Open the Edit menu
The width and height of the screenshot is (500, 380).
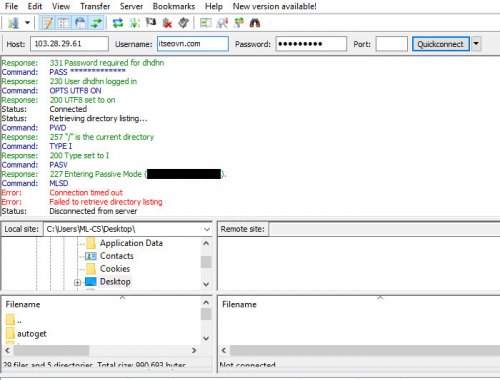tap(35, 6)
